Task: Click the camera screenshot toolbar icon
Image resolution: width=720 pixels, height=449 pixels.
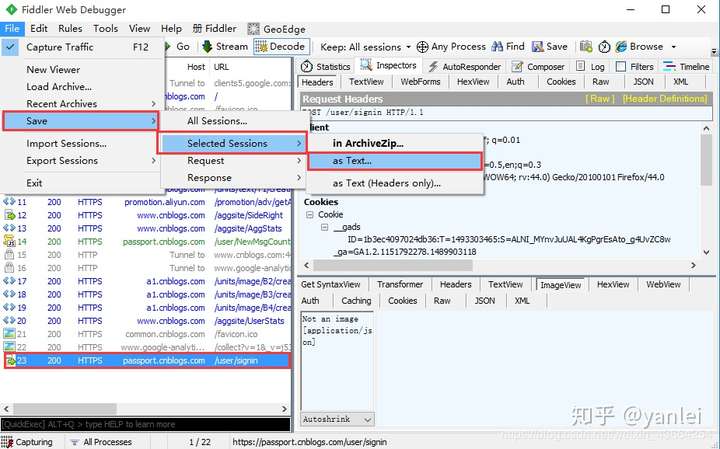Action: click(586, 46)
